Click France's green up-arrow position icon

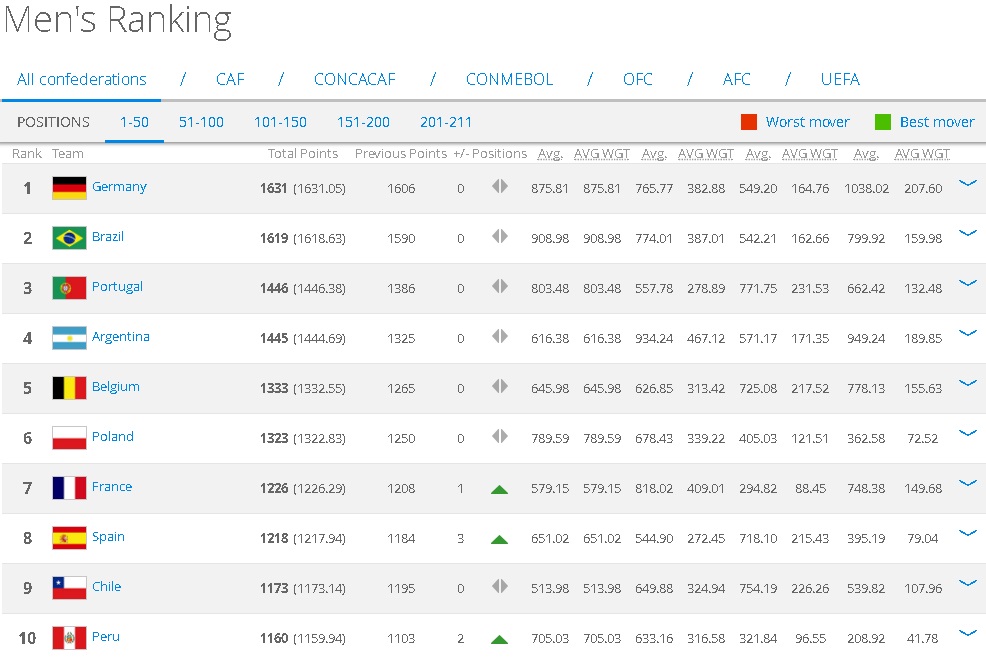point(499,489)
